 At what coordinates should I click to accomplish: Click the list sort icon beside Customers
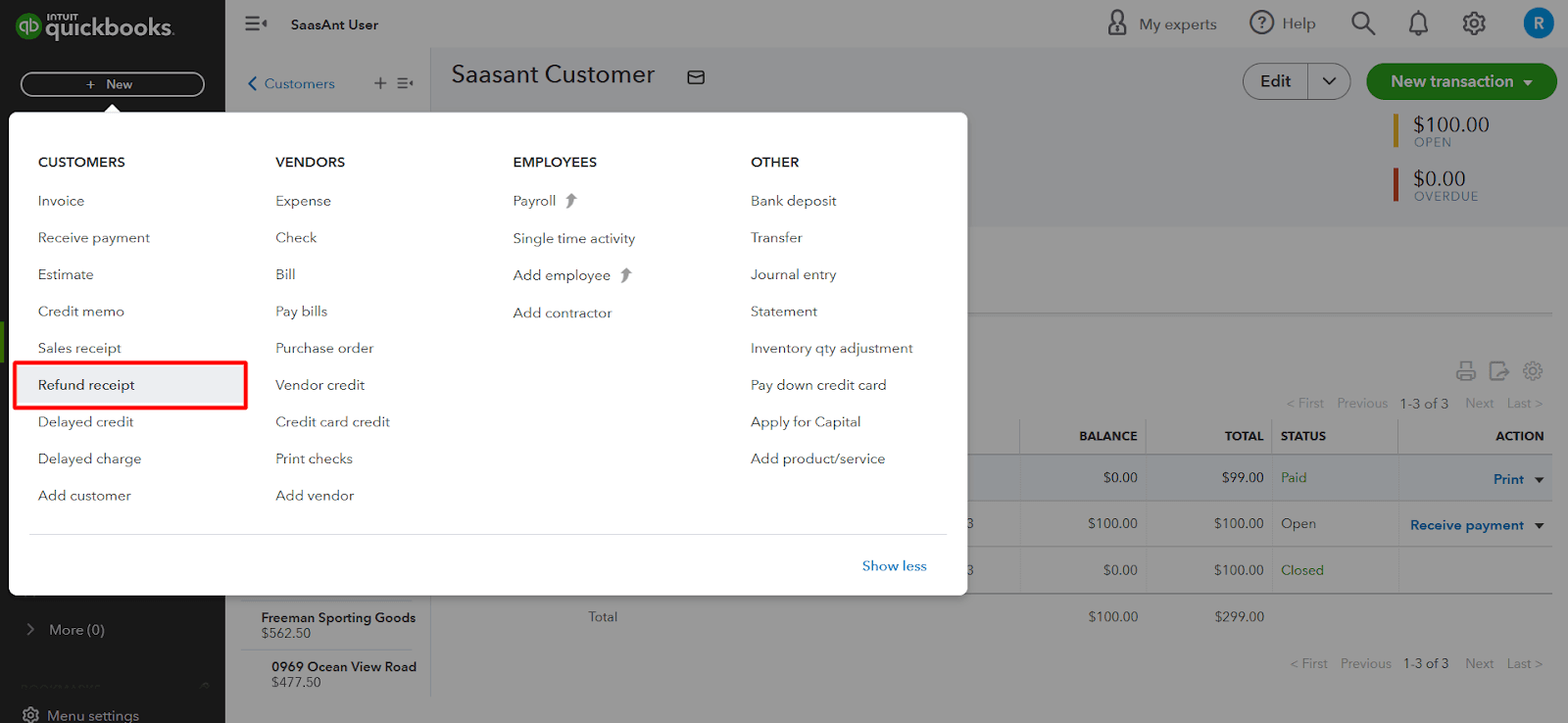click(405, 83)
